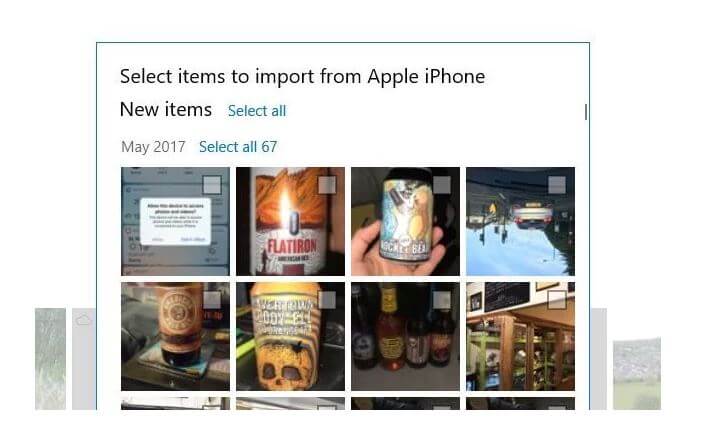Tick the checkbox on the skull can photo

point(327,301)
